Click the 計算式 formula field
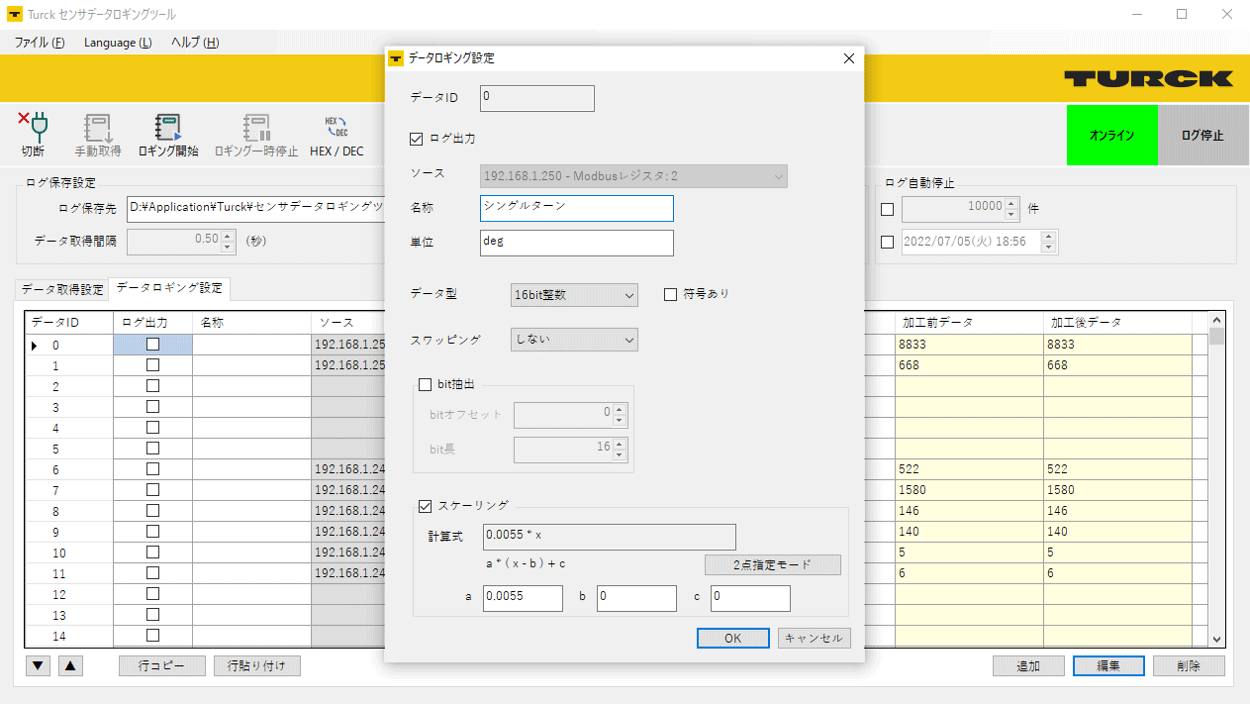Viewport: 1250px width, 704px height. pyautogui.click(x=609, y=536)
